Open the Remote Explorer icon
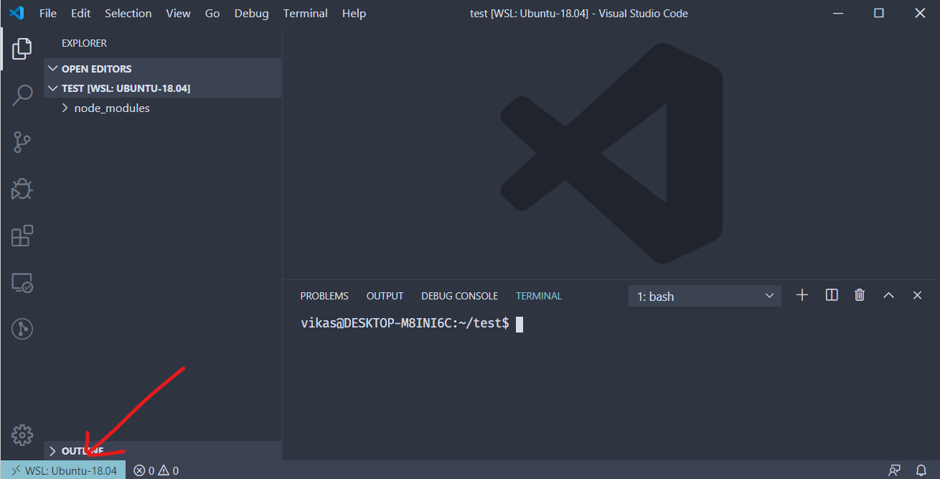Viewport: 940px width, 479px height. pos(22,282)
